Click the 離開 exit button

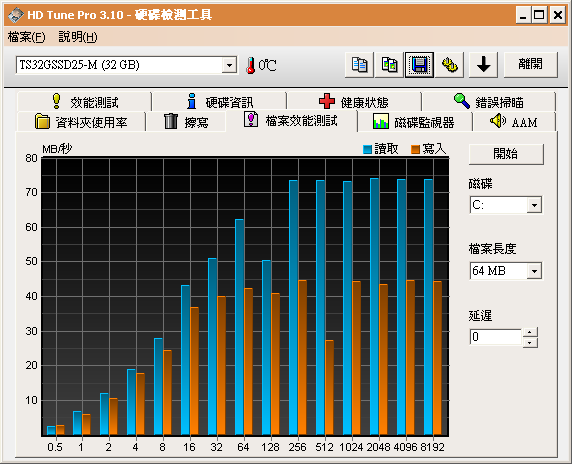tap(531, 65)
